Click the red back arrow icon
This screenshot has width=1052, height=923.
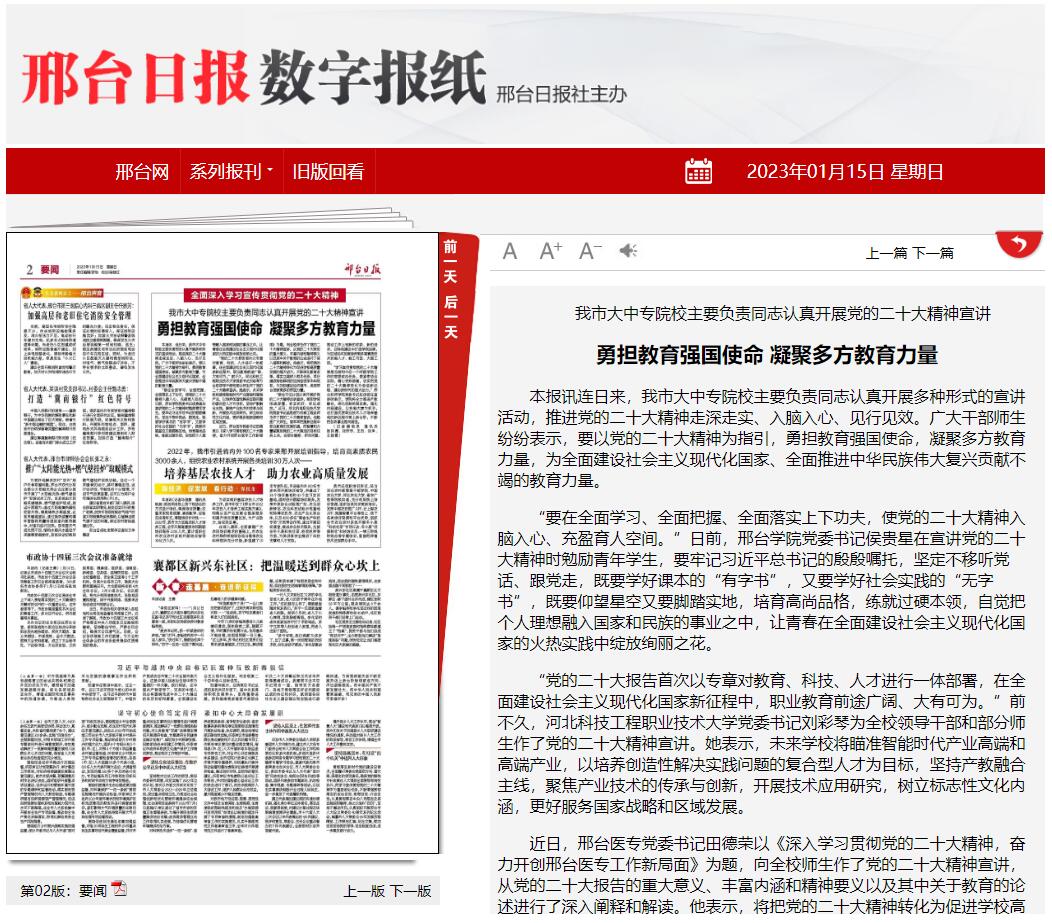pyautogui.click(x=1019, y=245)
